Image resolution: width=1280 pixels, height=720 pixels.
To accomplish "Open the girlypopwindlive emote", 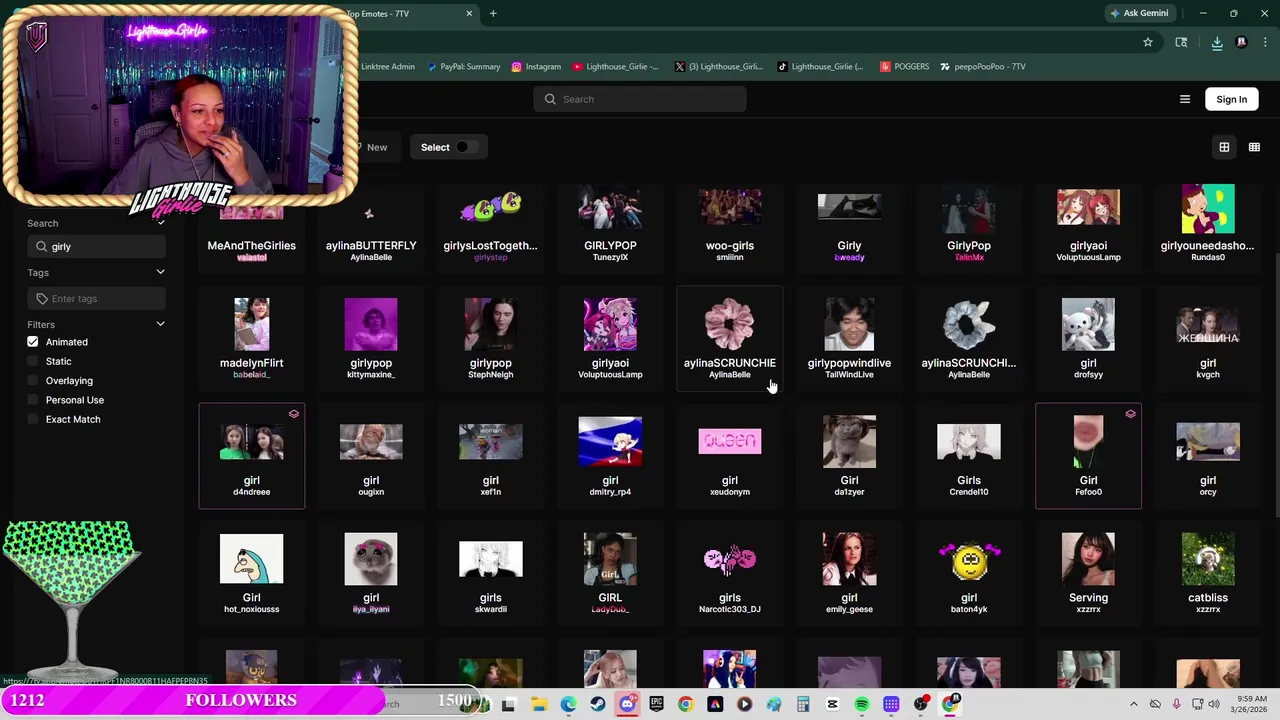I will pyautogui.click(x=849, y=338).
